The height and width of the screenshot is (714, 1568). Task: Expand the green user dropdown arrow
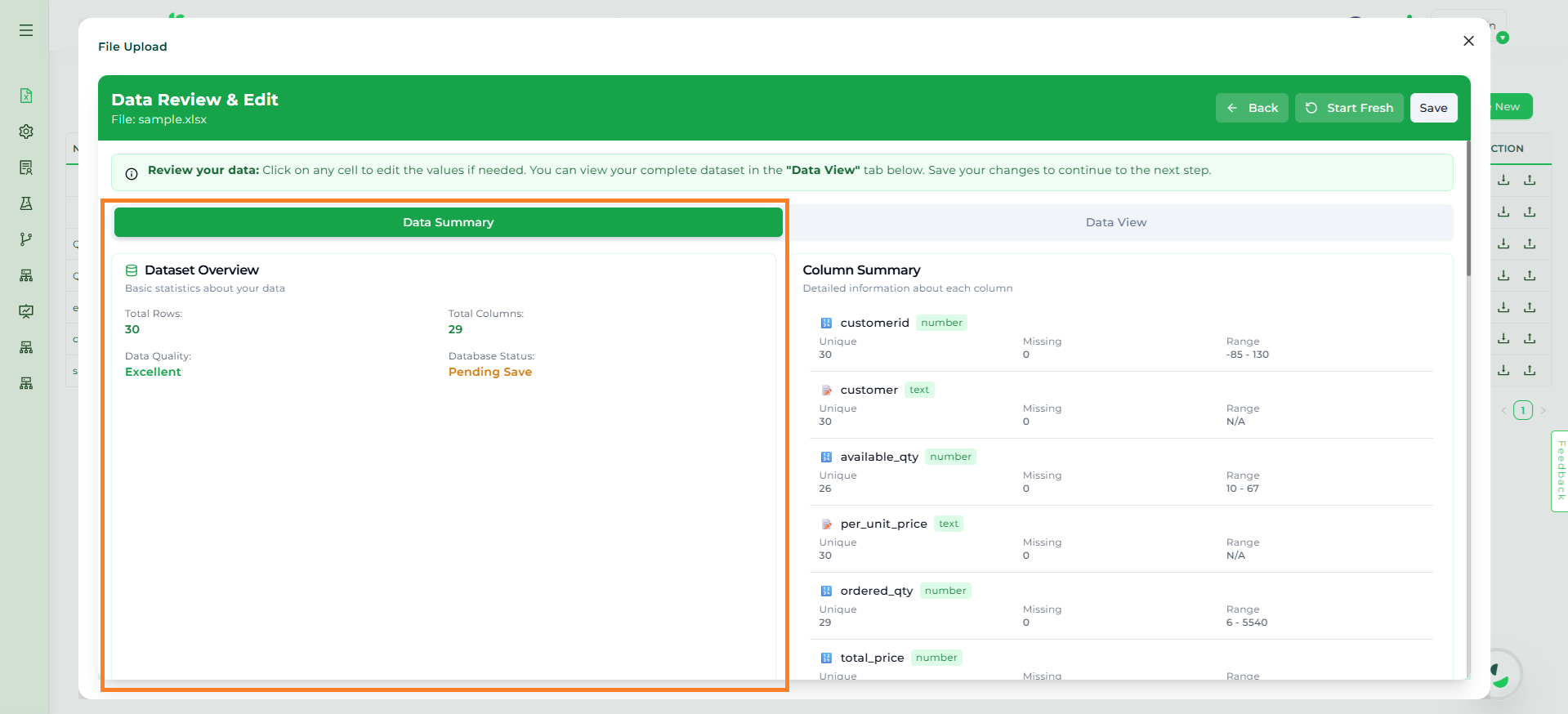tap(1503, 38)
